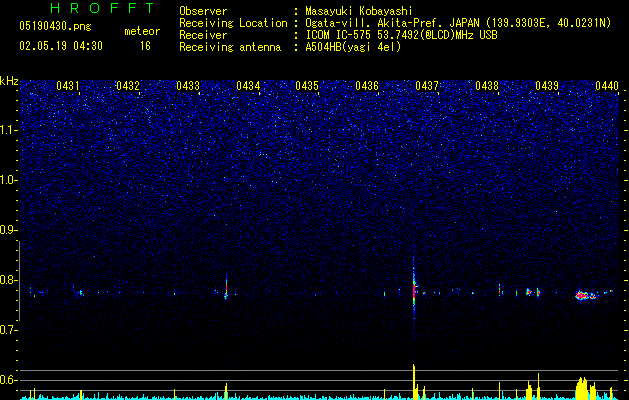Screen dimensions: 629x400
Task: Click the Receiving antenna label
Action: pyautogui.click(x=230, y=47)
